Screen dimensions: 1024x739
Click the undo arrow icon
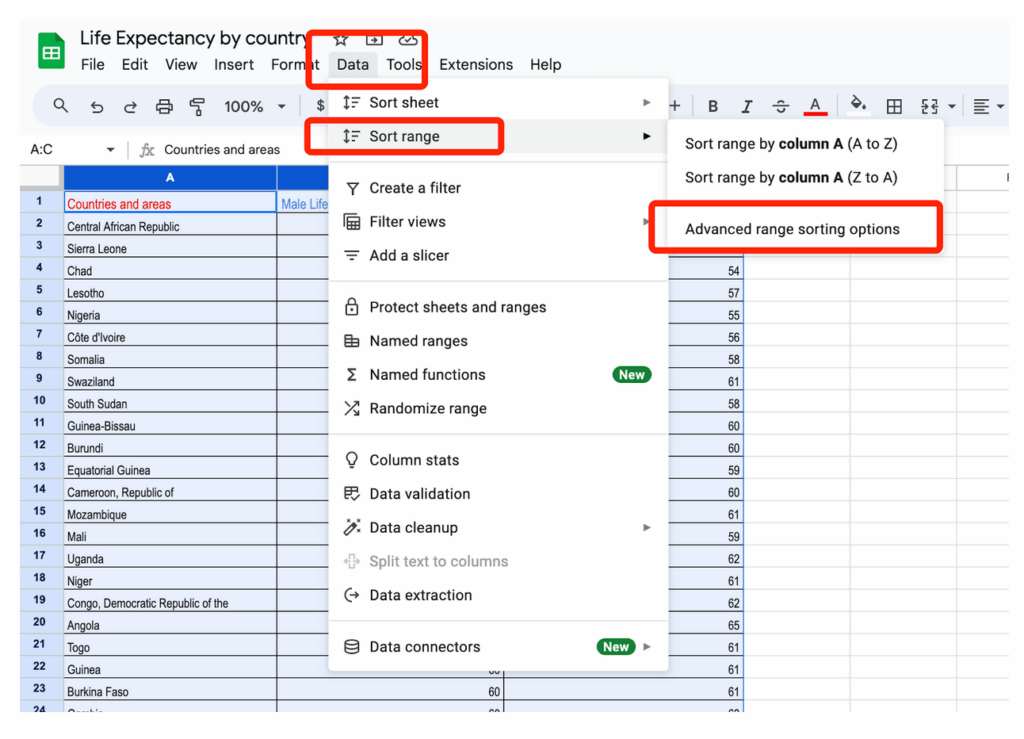tap(96, 106)
